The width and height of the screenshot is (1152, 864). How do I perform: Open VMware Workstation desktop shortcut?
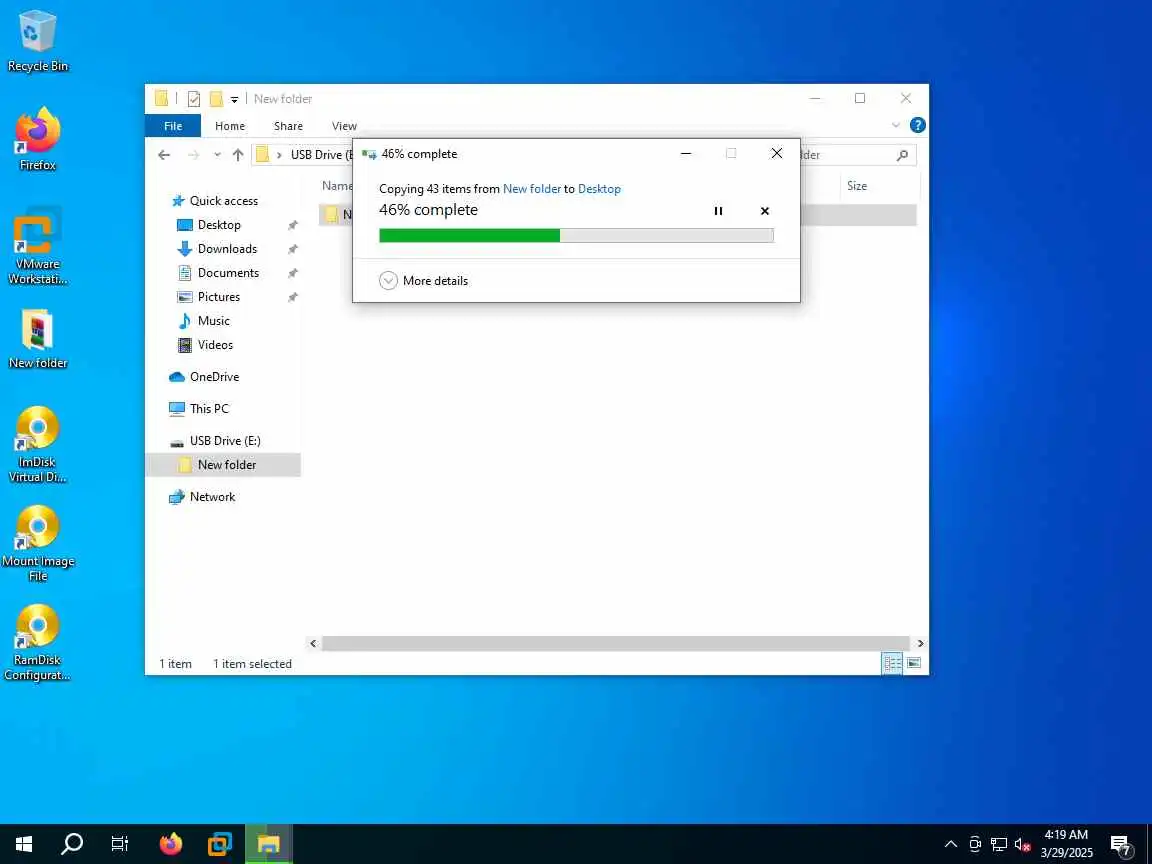point(37,246)
